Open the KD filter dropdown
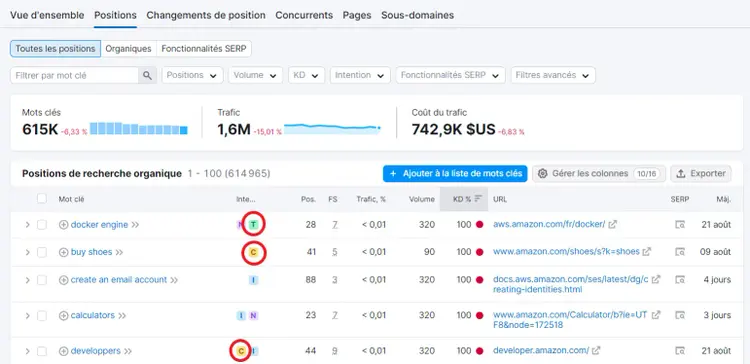The height and width of the screenshot is (364, 750). pos(307,75)
